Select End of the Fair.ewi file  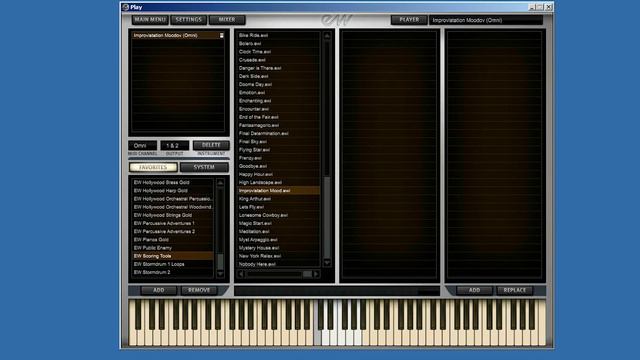click(279, 117)
